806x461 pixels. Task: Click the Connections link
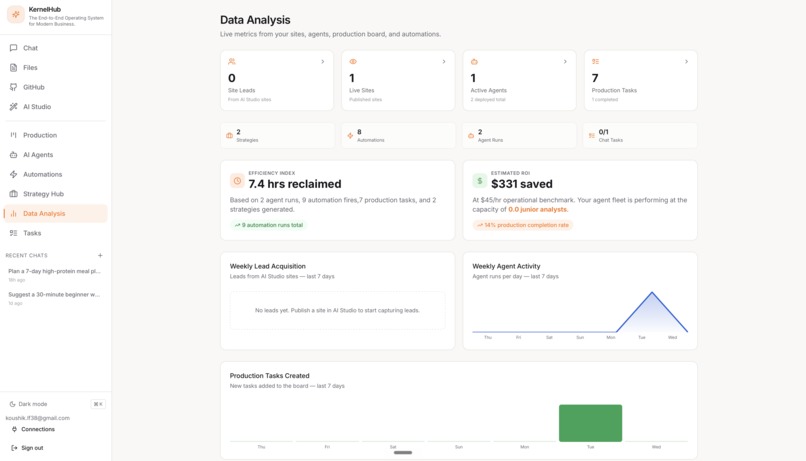(x=38, y=429)
